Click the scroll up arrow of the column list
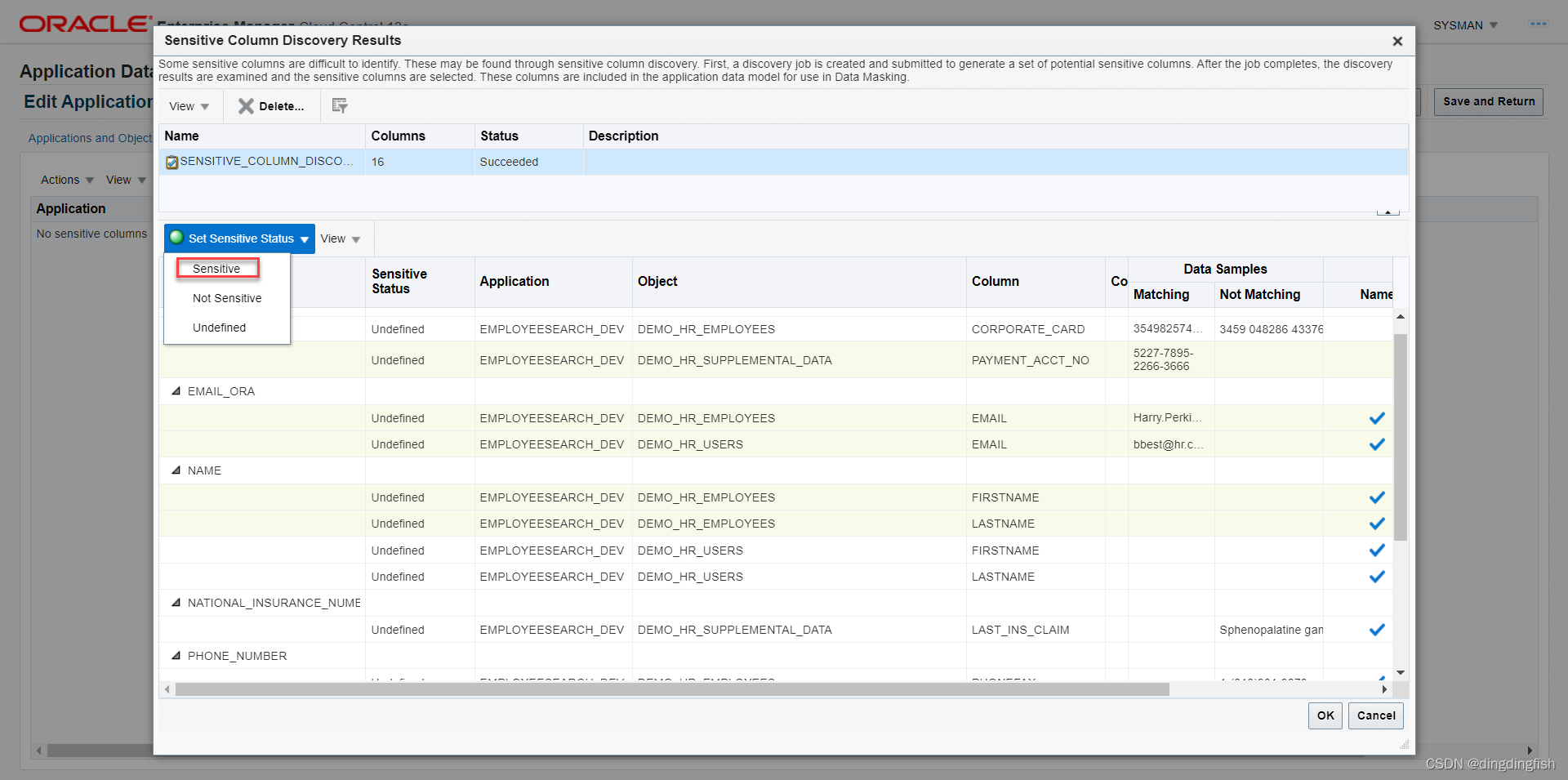The height and width of the screenshot is (780, 1568). pos(1401,316)
